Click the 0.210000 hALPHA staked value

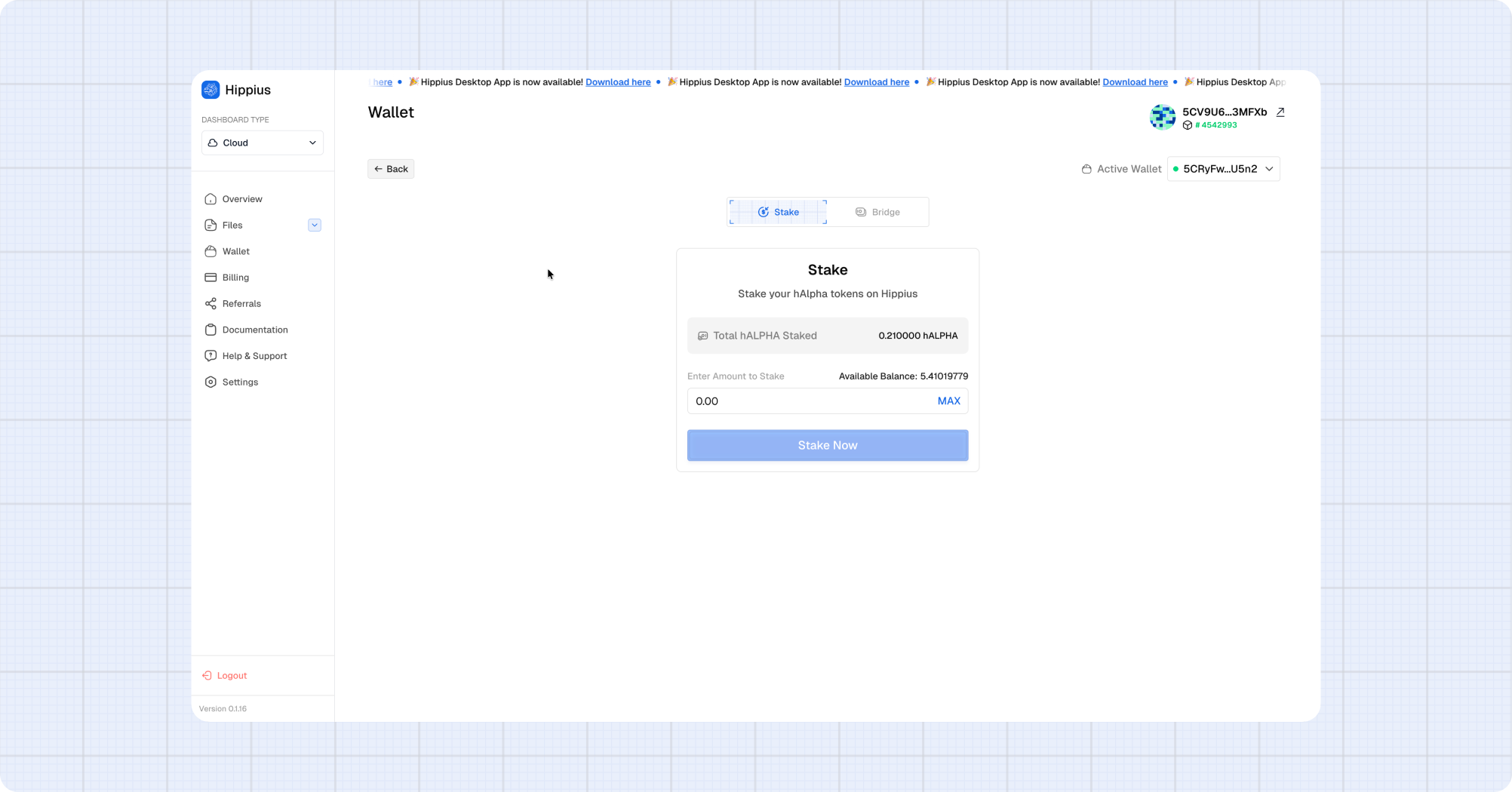pos(918,336)
